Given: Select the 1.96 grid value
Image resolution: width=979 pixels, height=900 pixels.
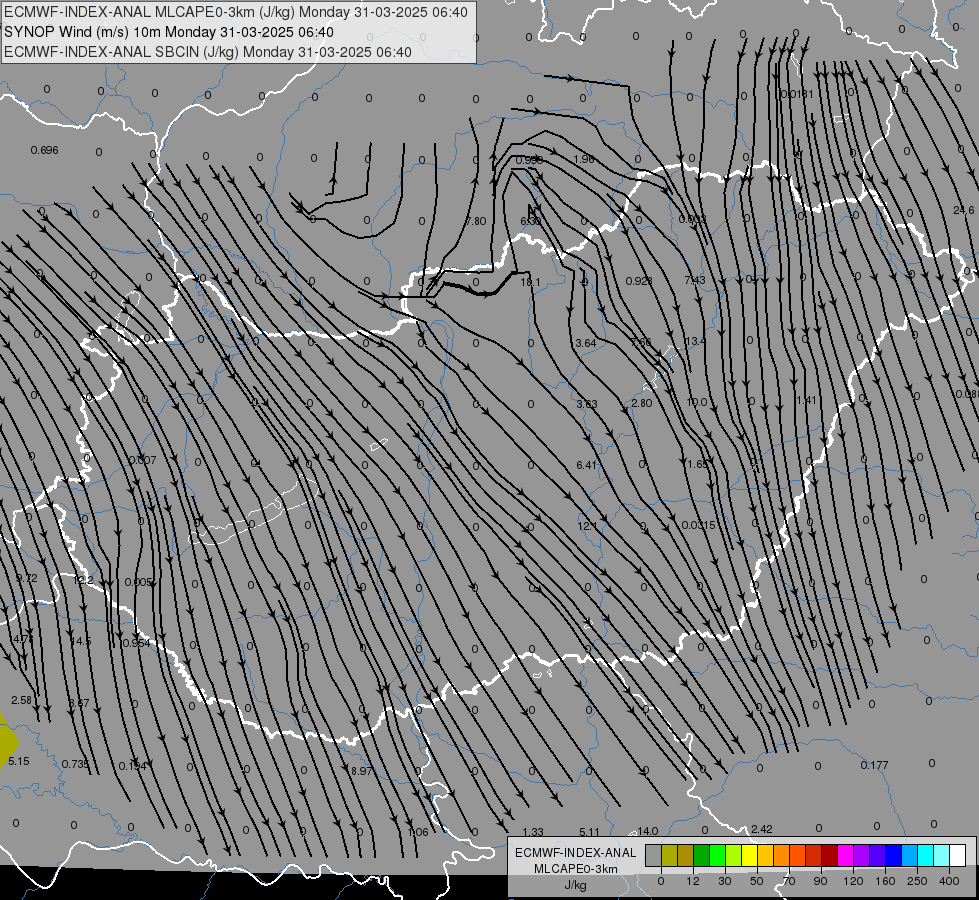Looking at the screenshot, I should 584,159.
